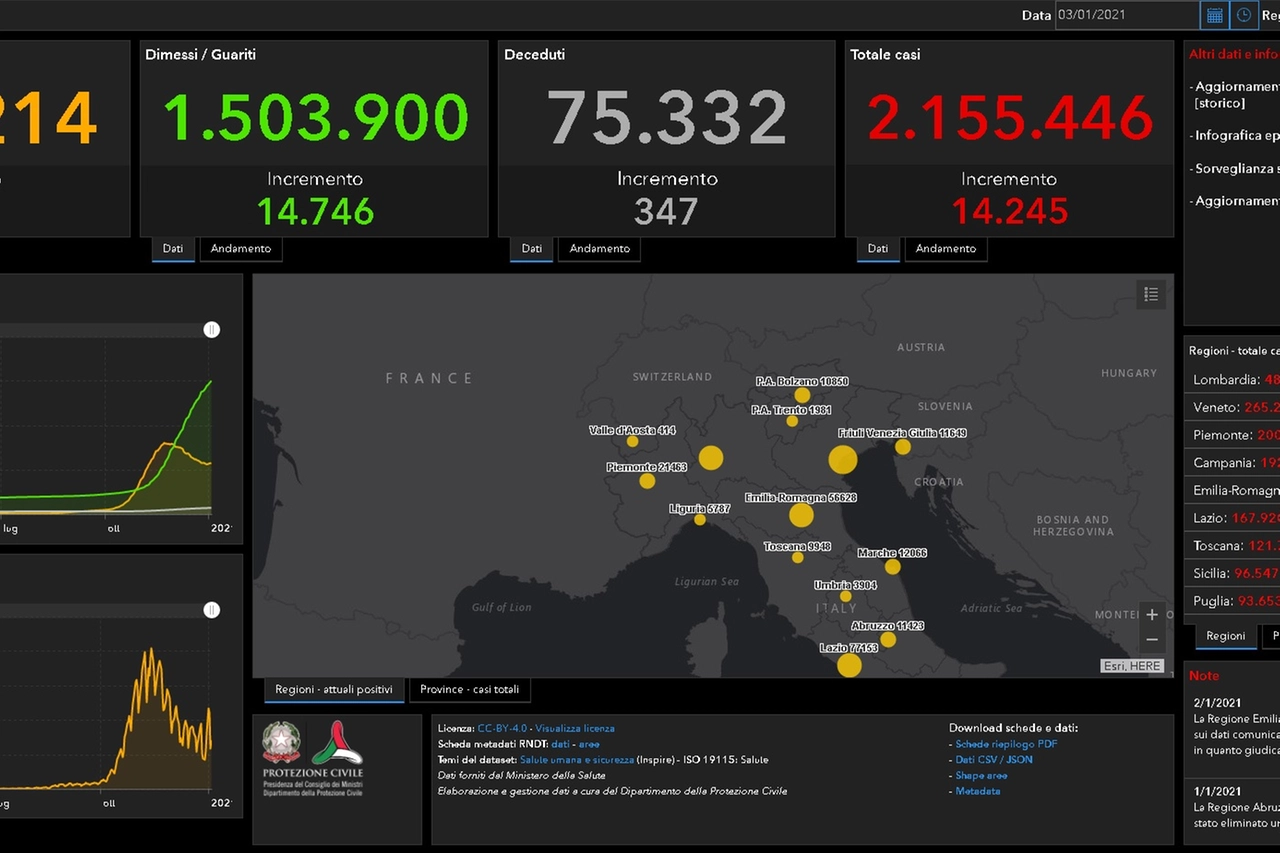The height and width of the screenshot is (853, 1280).
Task: Read the 2/1/2021 note entry
Action: click(x=1235, y=727)
